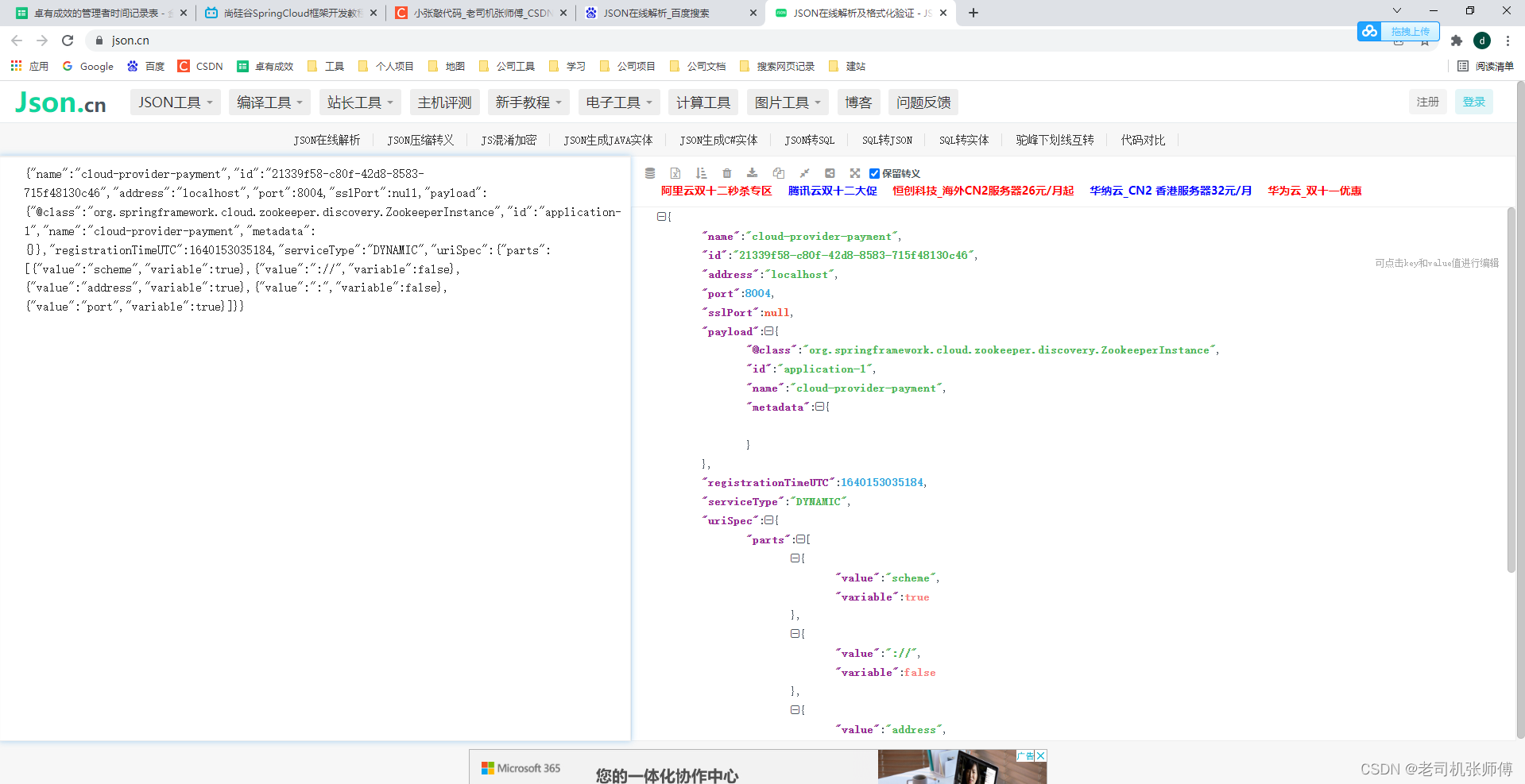Click the 计算工具 menu item
Screen dimensions: 1525x784
click(x=704, y=102)
